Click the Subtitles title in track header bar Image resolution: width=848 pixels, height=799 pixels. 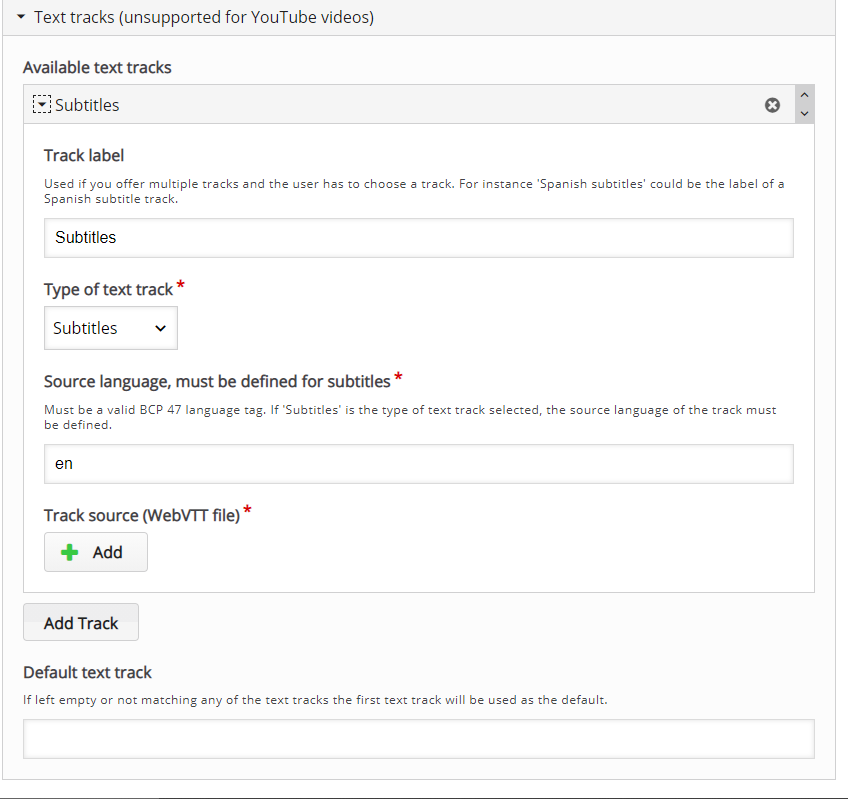87,105
